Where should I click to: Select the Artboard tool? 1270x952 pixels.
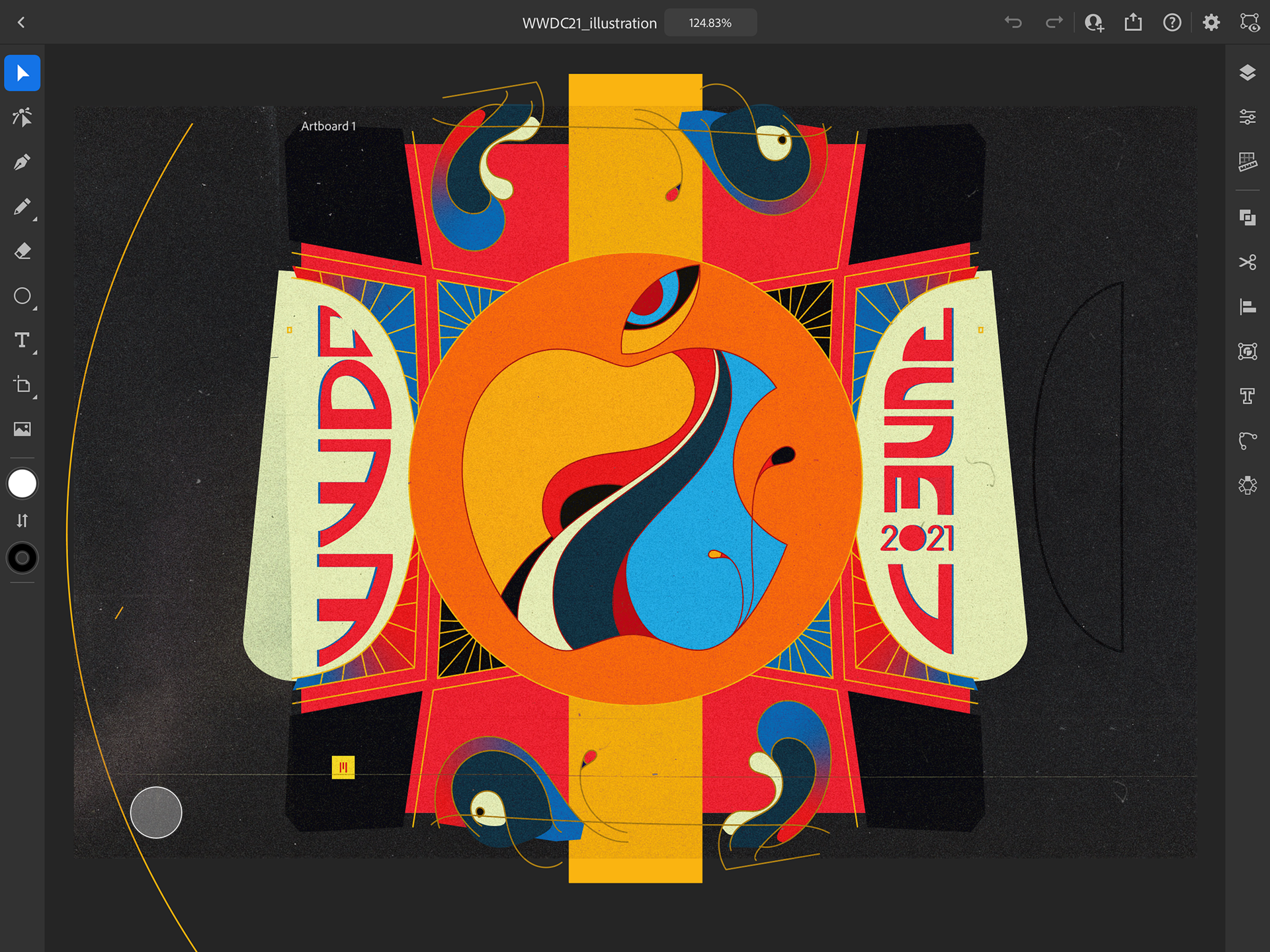[x=22, y=385]
